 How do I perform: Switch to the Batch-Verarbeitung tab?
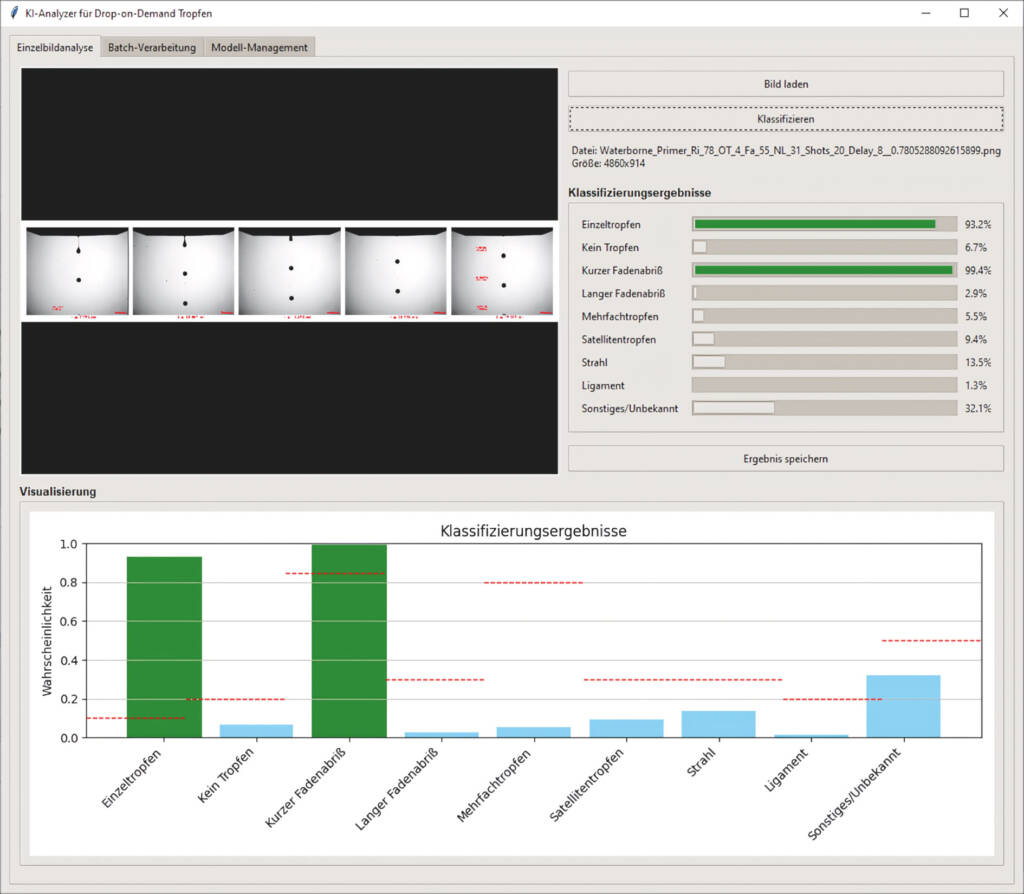click(x=152, y=47)
